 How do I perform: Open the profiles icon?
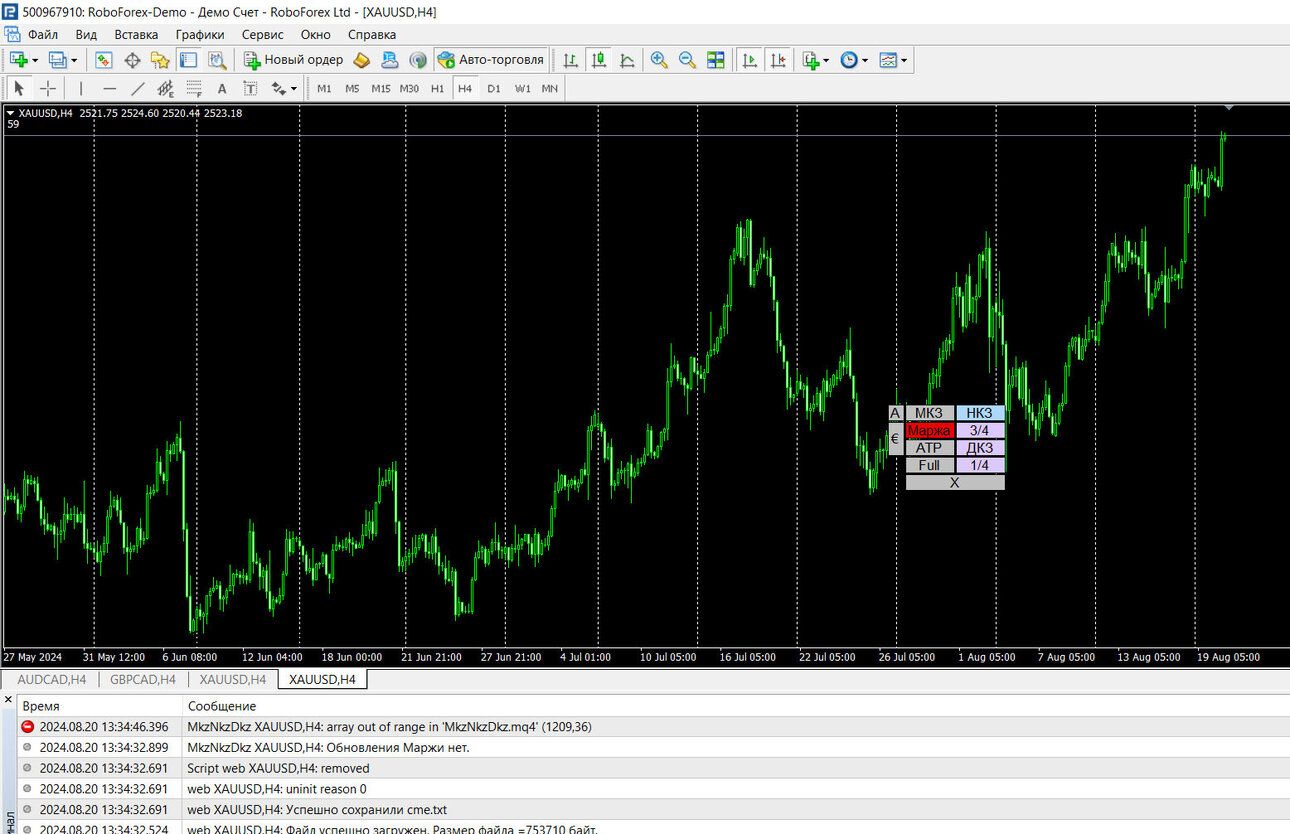click(x=58, y=60)
